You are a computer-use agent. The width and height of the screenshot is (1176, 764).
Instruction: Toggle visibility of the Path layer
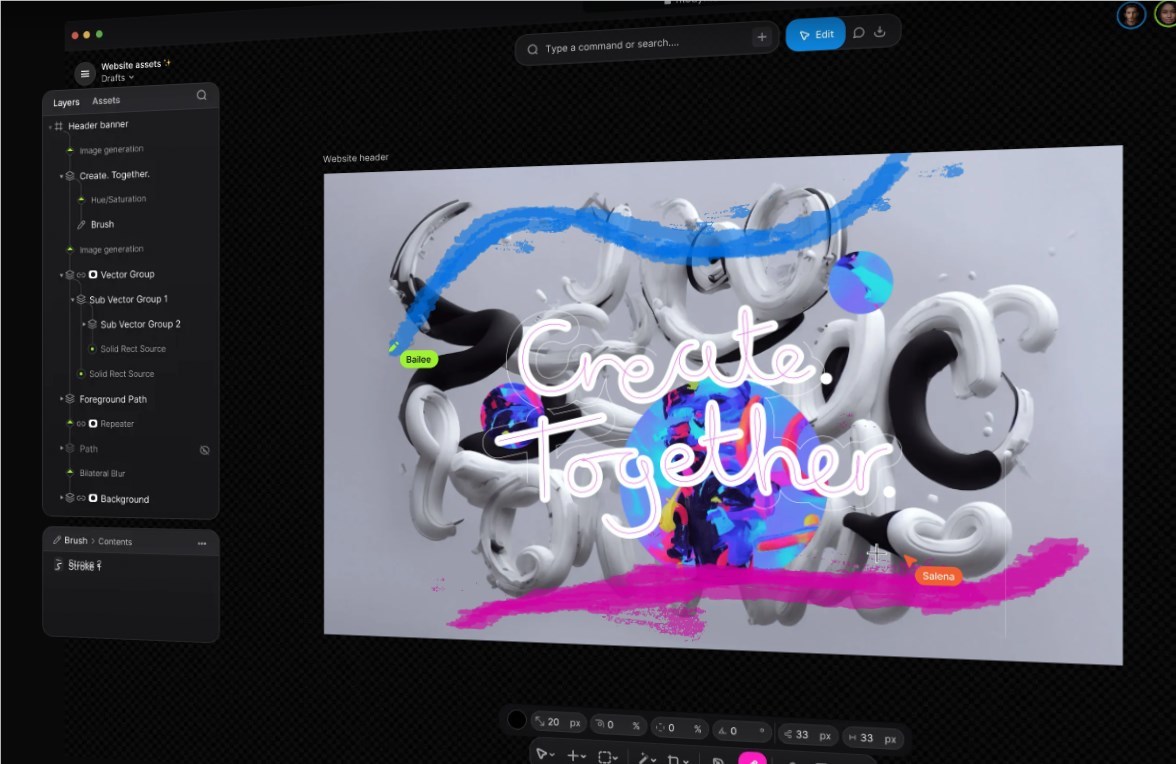205,450
